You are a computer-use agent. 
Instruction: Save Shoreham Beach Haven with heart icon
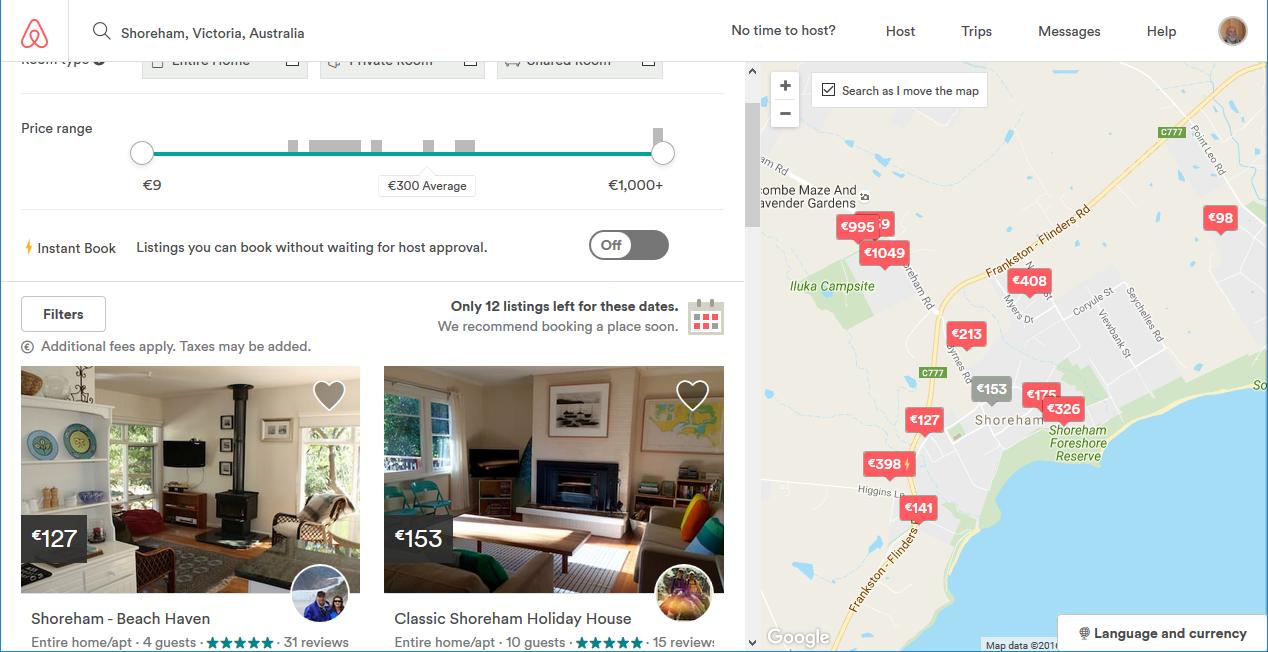pyautogui.click(x=329, y=395)
